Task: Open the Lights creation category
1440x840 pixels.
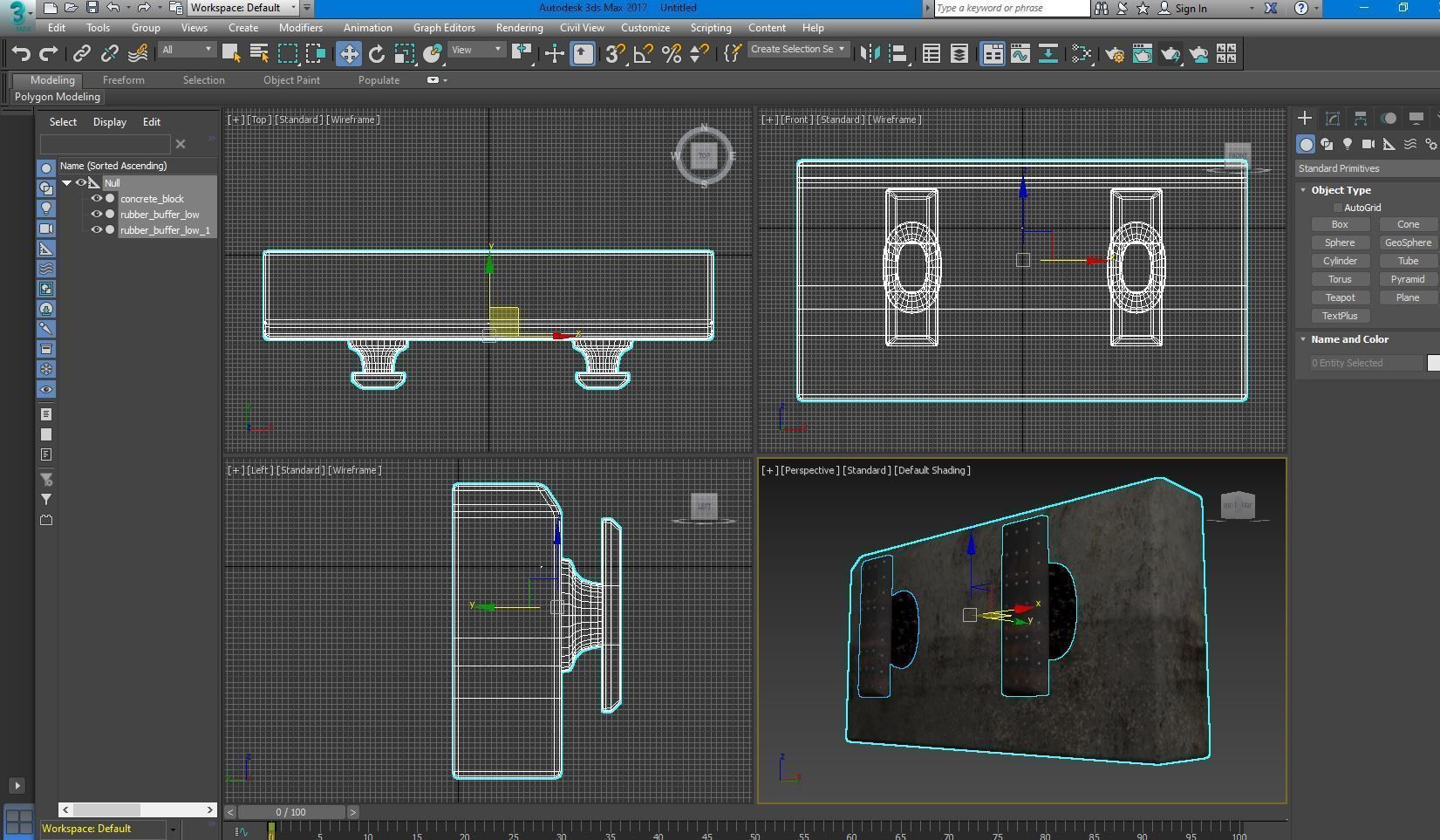Action: 1348,144
